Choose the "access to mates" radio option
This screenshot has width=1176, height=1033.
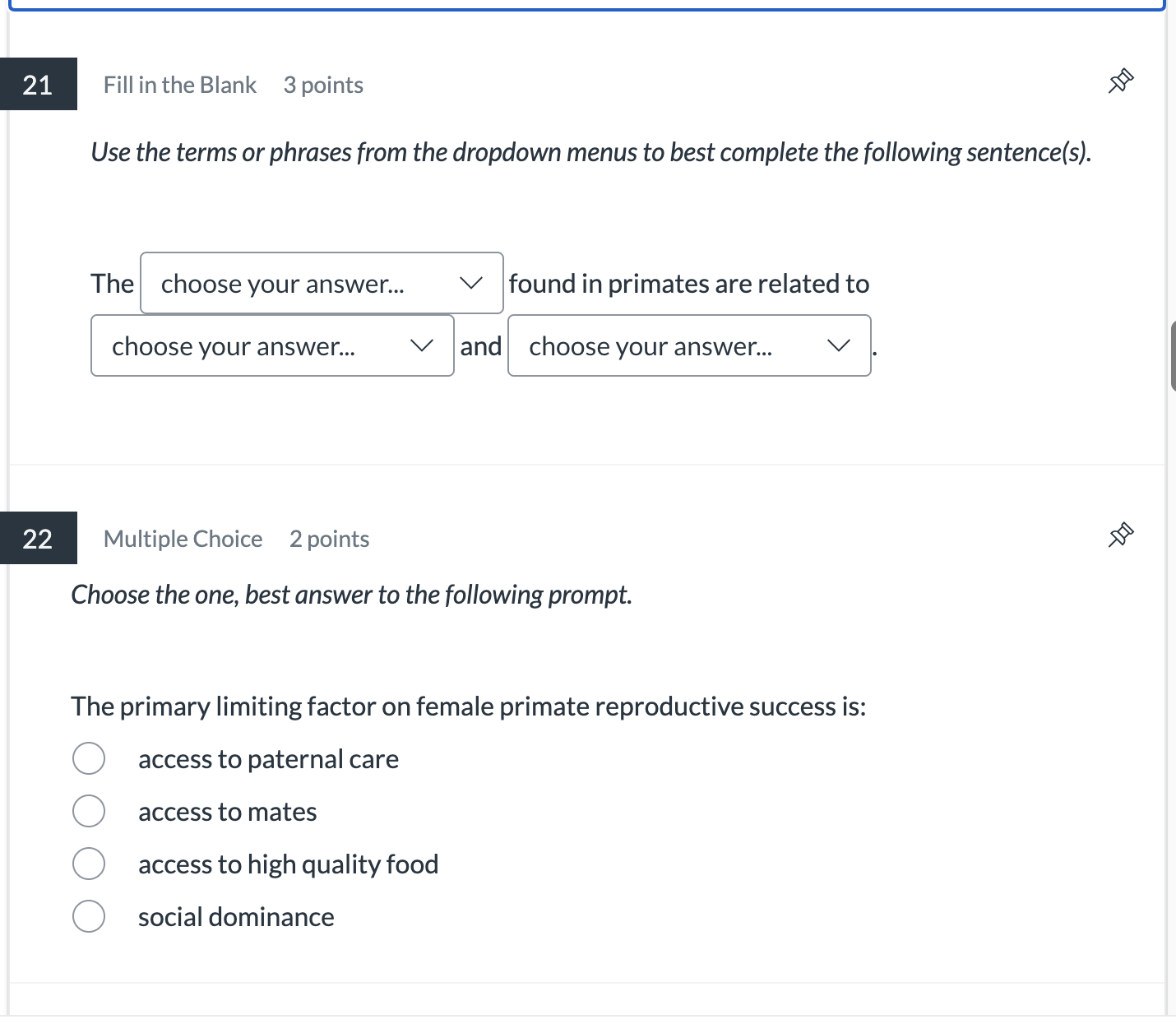click(89, 811)
